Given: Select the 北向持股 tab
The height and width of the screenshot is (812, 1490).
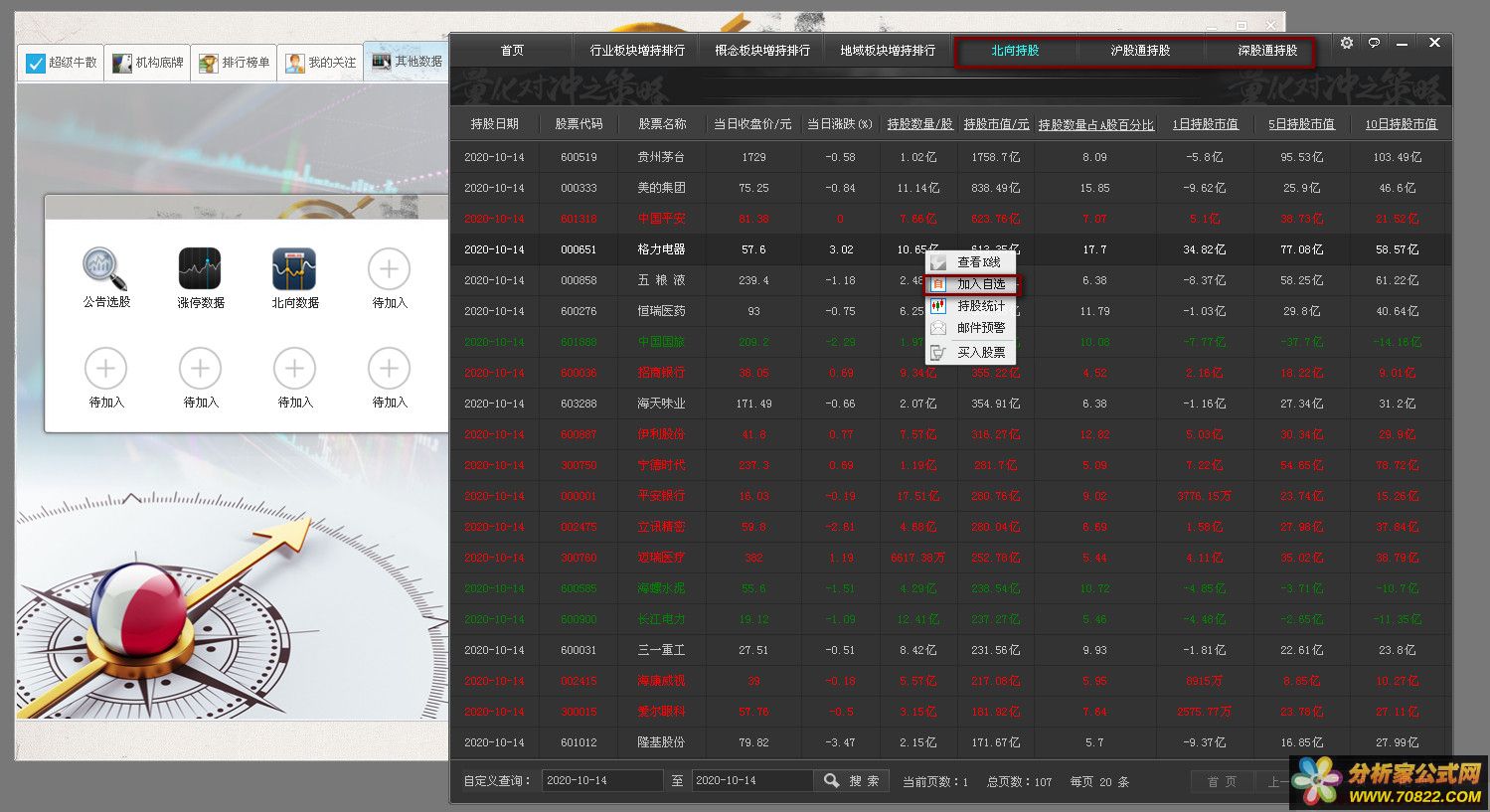Looking at the screenshot, I should pyautogui.click(x=1015, y=50).
